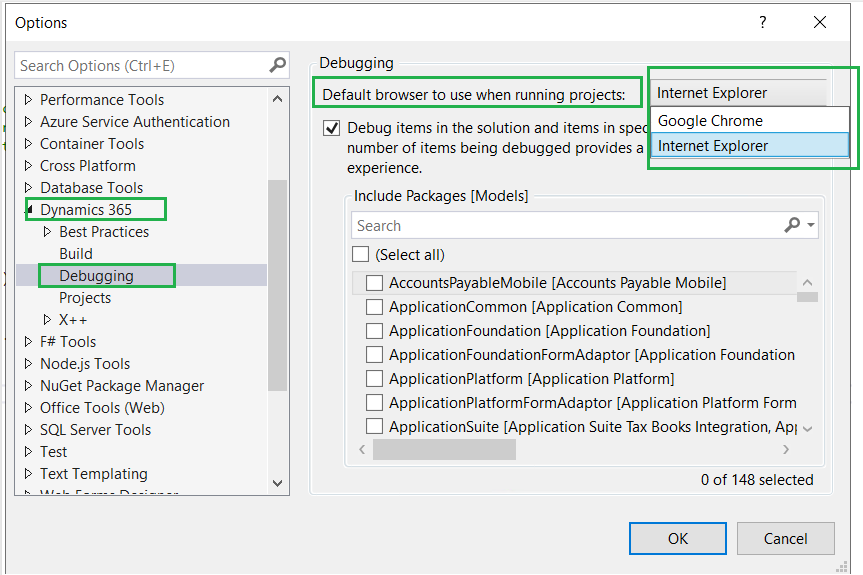This screenshot has height=575, width=863.
Task: Select the Dynamics 365 tree item
Action: pyautogui.click(x=86, y=210)
